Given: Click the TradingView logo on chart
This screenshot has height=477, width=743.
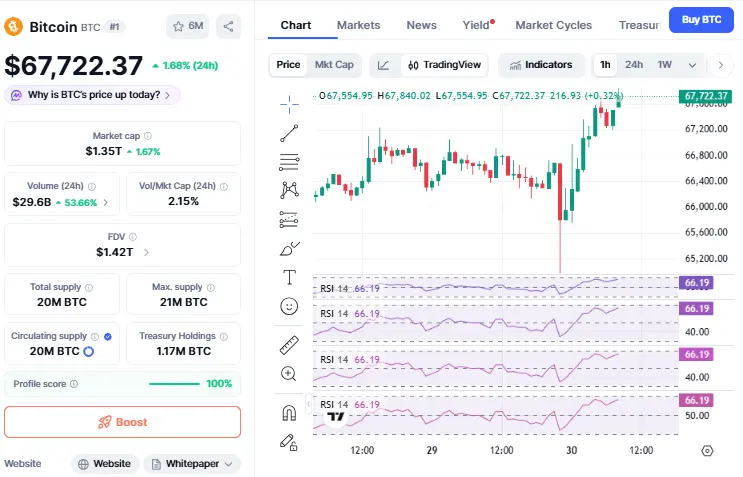Looking at the screenshot, I should (x=336, y=417).
